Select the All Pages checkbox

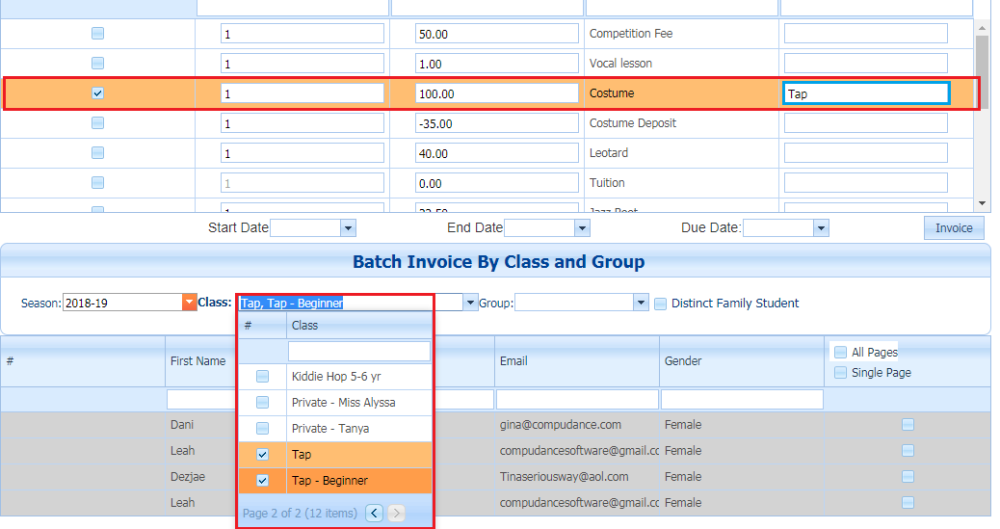click(x=841, y=352)
